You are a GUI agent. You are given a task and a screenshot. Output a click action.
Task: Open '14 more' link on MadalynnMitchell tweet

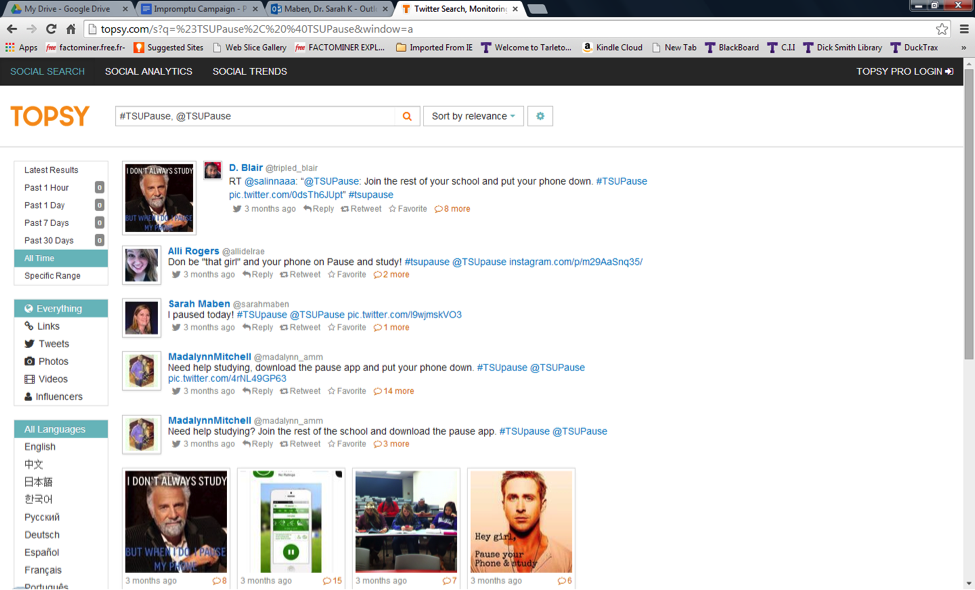pyautogui.click(x=394, y=391)
